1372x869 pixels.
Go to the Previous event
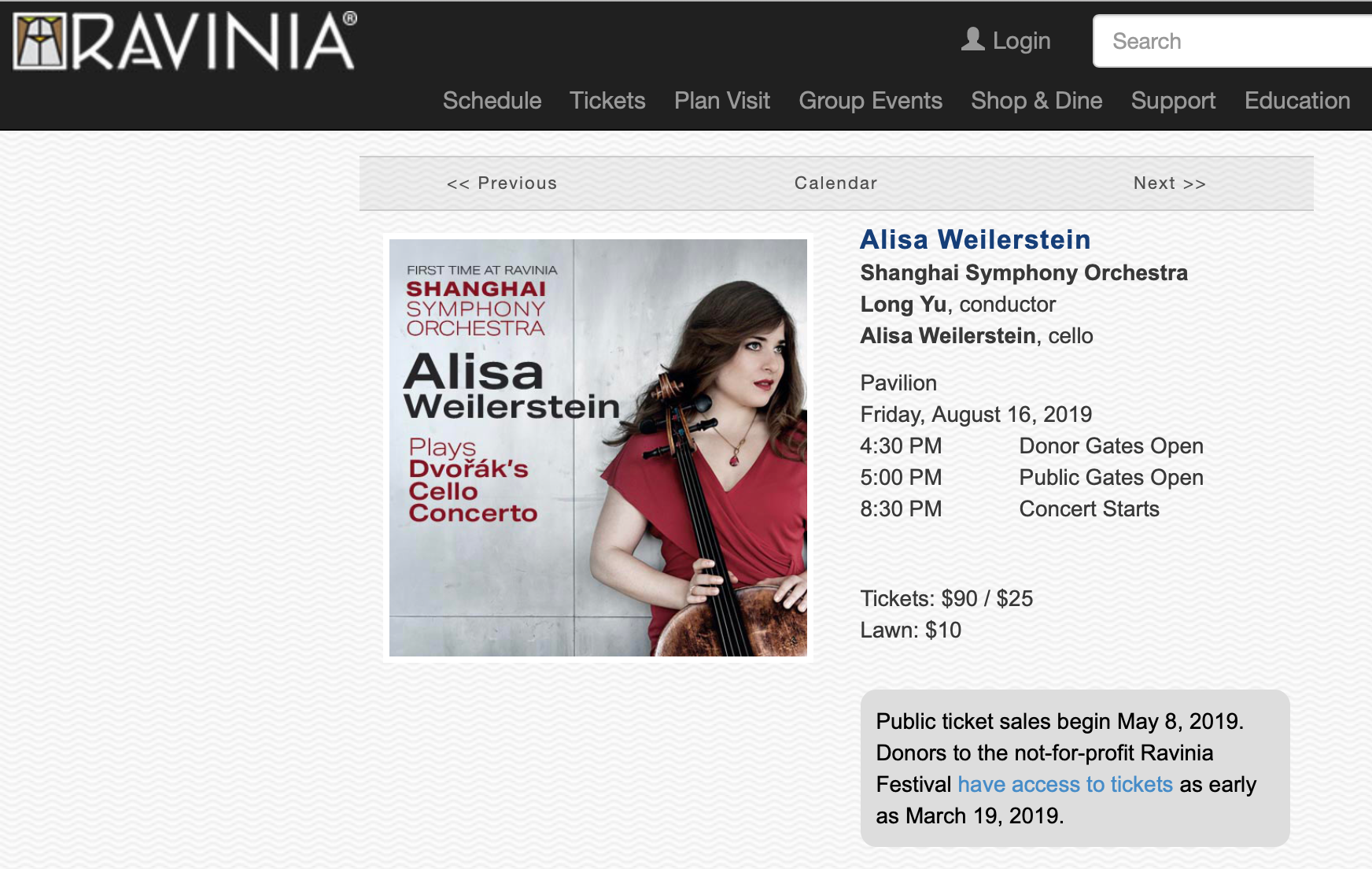502,183
